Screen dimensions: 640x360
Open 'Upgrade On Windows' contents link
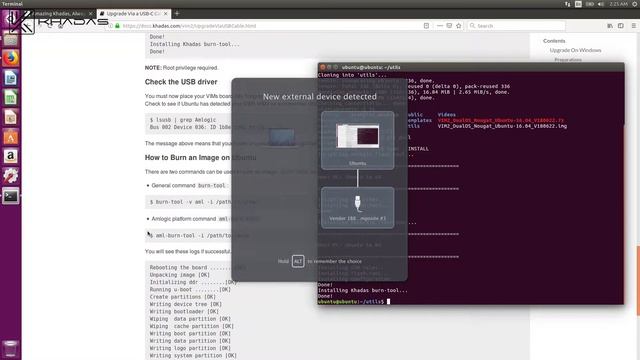click(575, 50)
